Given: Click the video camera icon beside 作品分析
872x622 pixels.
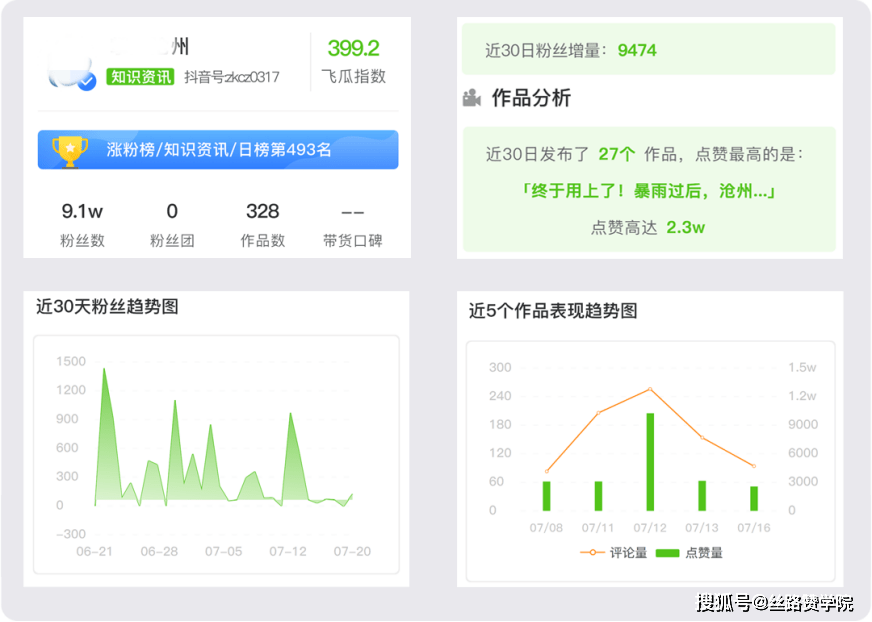Looking at the screenshot, I should click(x=472, y=98).
